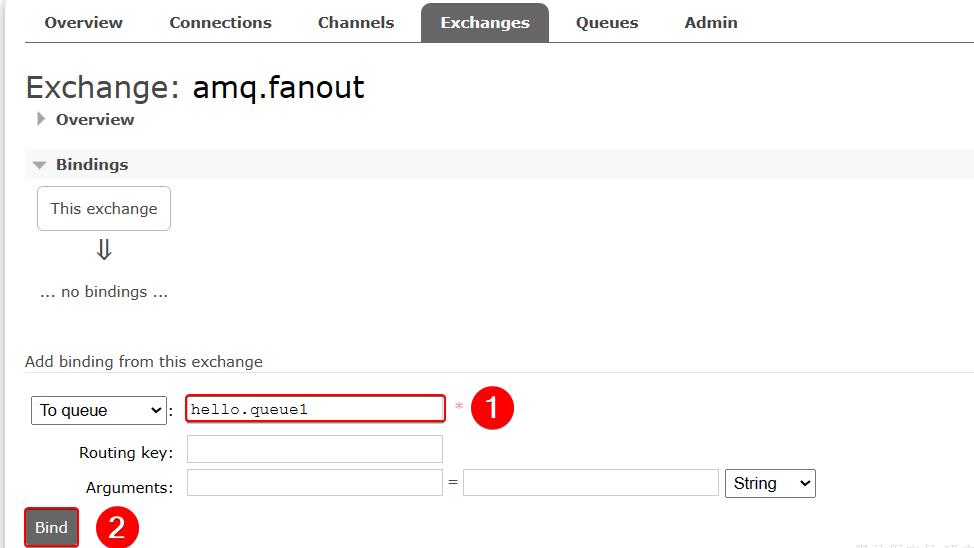The height and width of the screenshot is (548, 974).
Task: Navigate to the Admin tab
Action: (711, 22)
